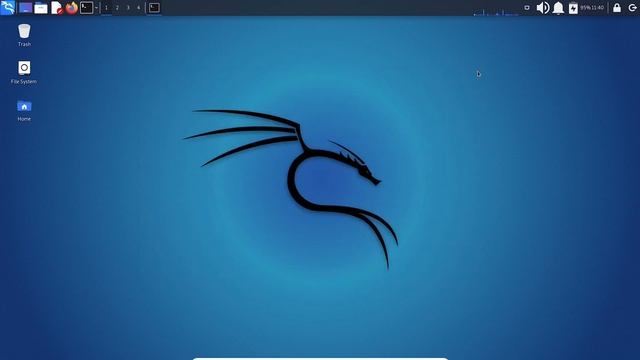The width and height of the screenshot is (640, 360).
Task: Open the file manager launcher in panel
Action: [x=41, y=8]
